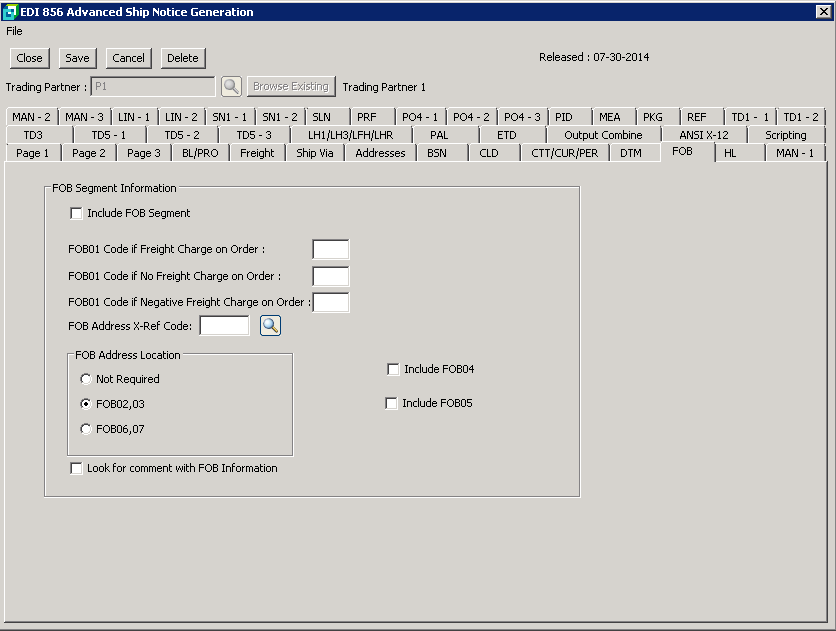
Task: Toggle the Include FOB05 checkbox
Action: (x=393, y=403)
